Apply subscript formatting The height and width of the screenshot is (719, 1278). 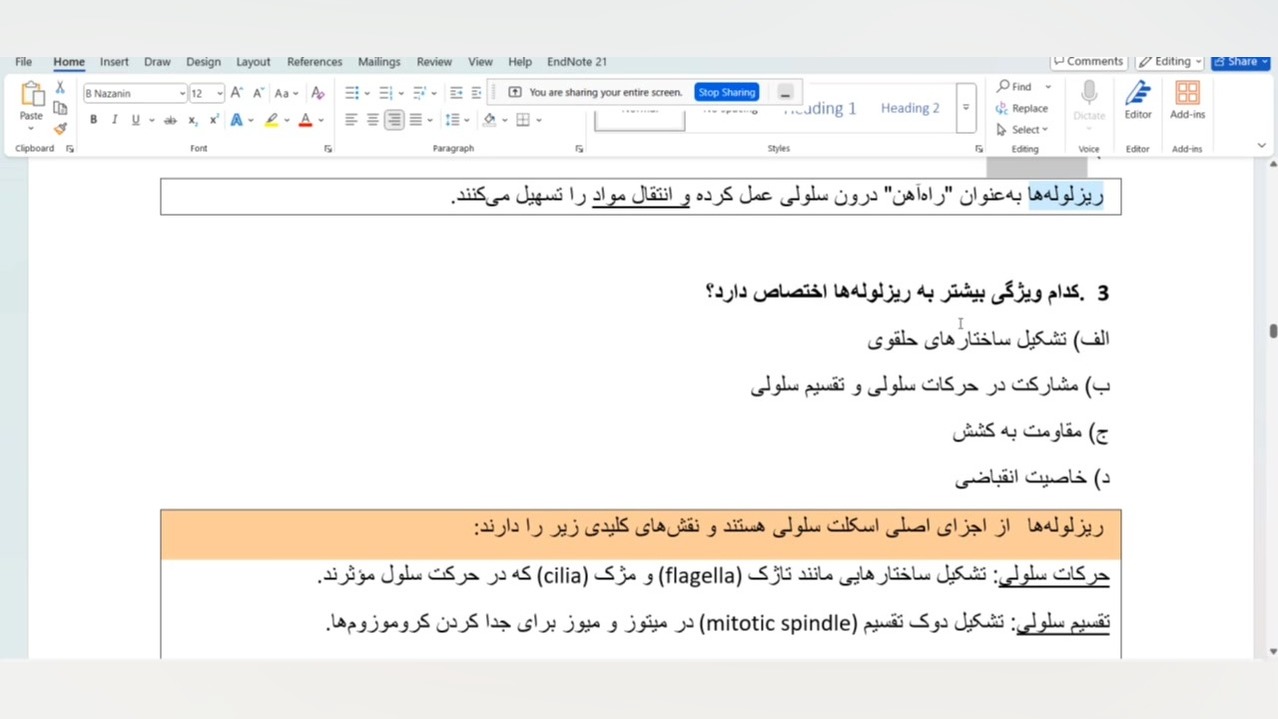pyautogui.click(x=192, y=120)
